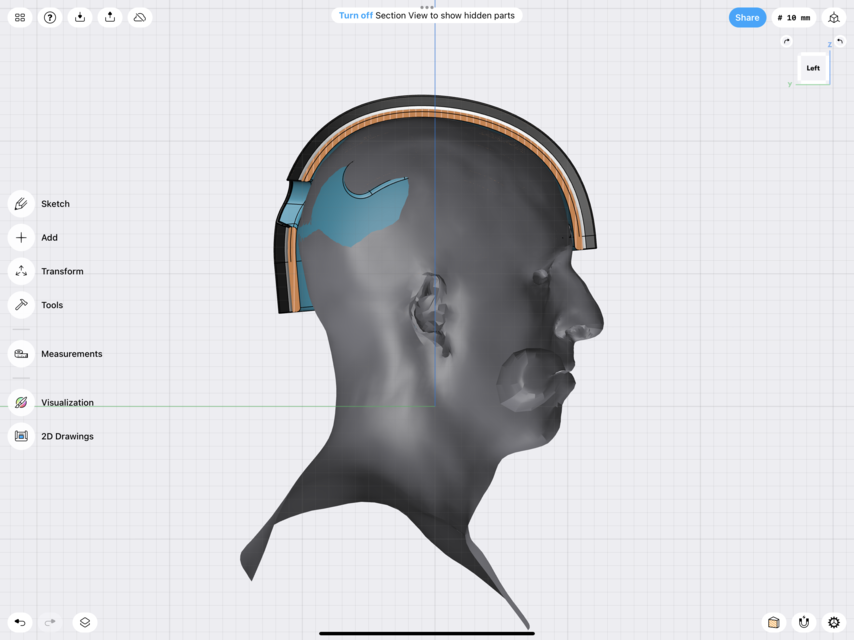The width and height of the screenshot is (854, 640).
Task: Click the Help question mark icon
Action: (x=49, y=17)
